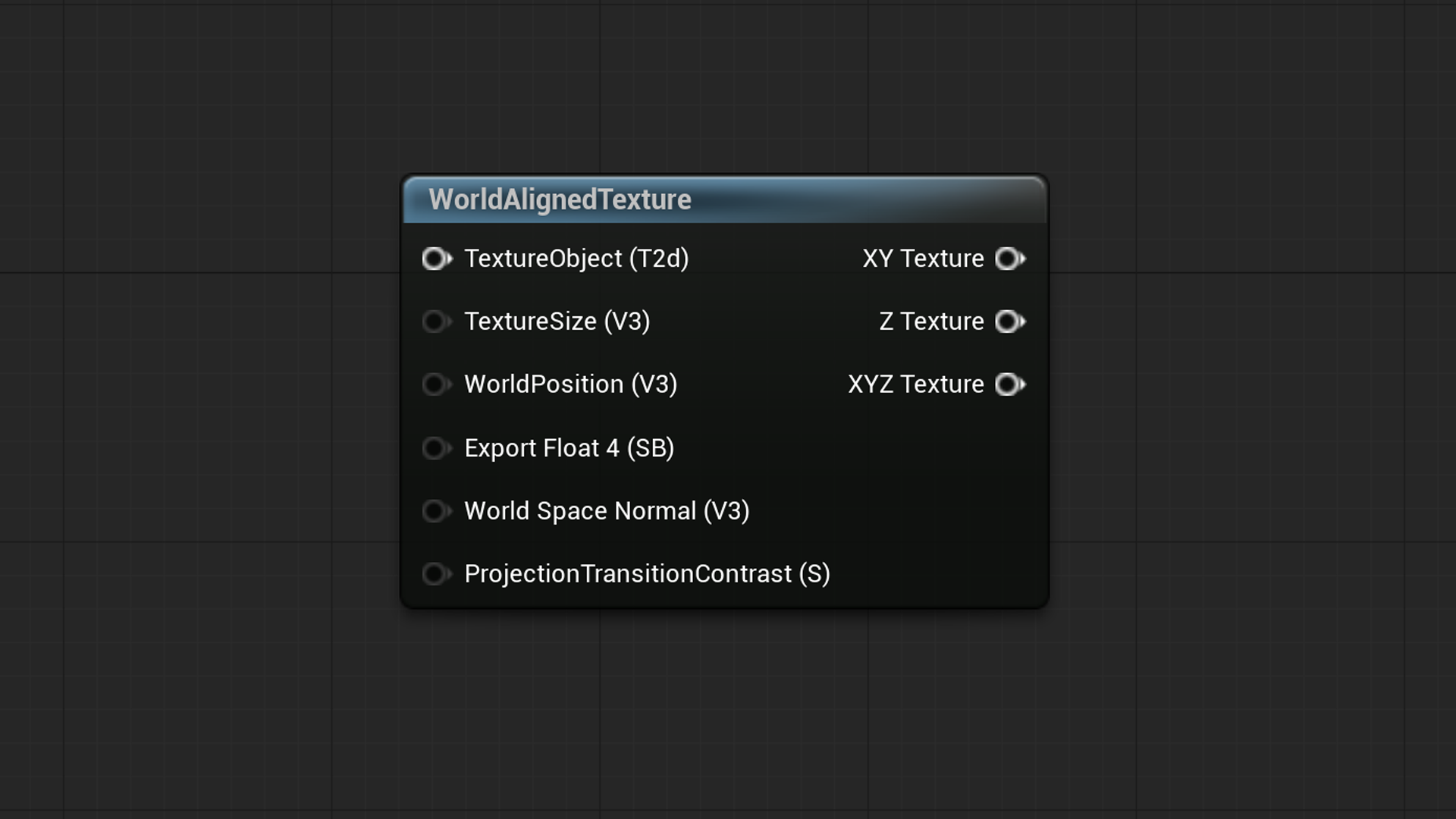Click the TextureObject (T2d) input pin
1456x819 pixels.
coord(435,259)
